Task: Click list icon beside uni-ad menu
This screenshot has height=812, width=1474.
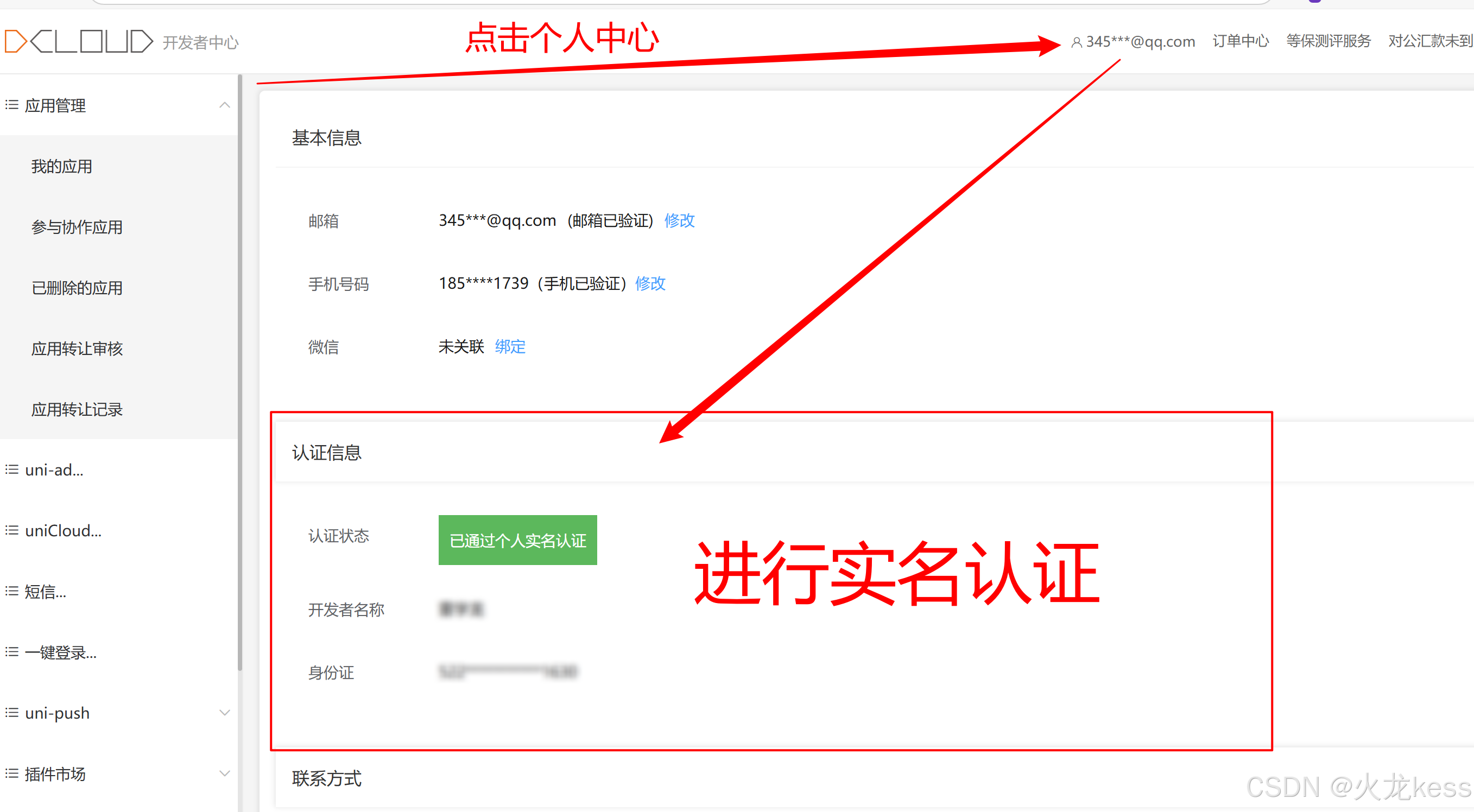Action: click(x=12, y=470)
